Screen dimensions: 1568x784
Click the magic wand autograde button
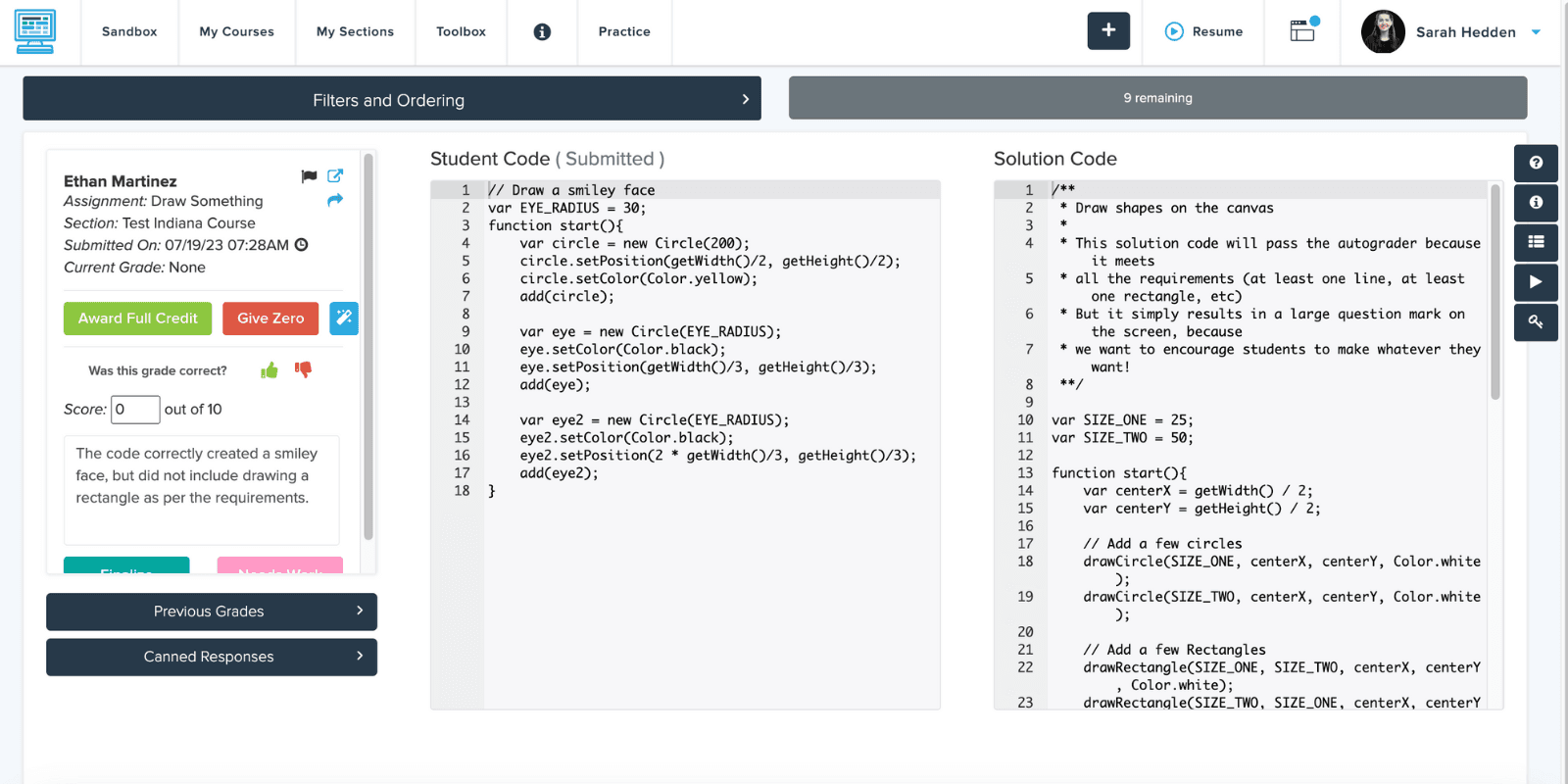[344, 318]
